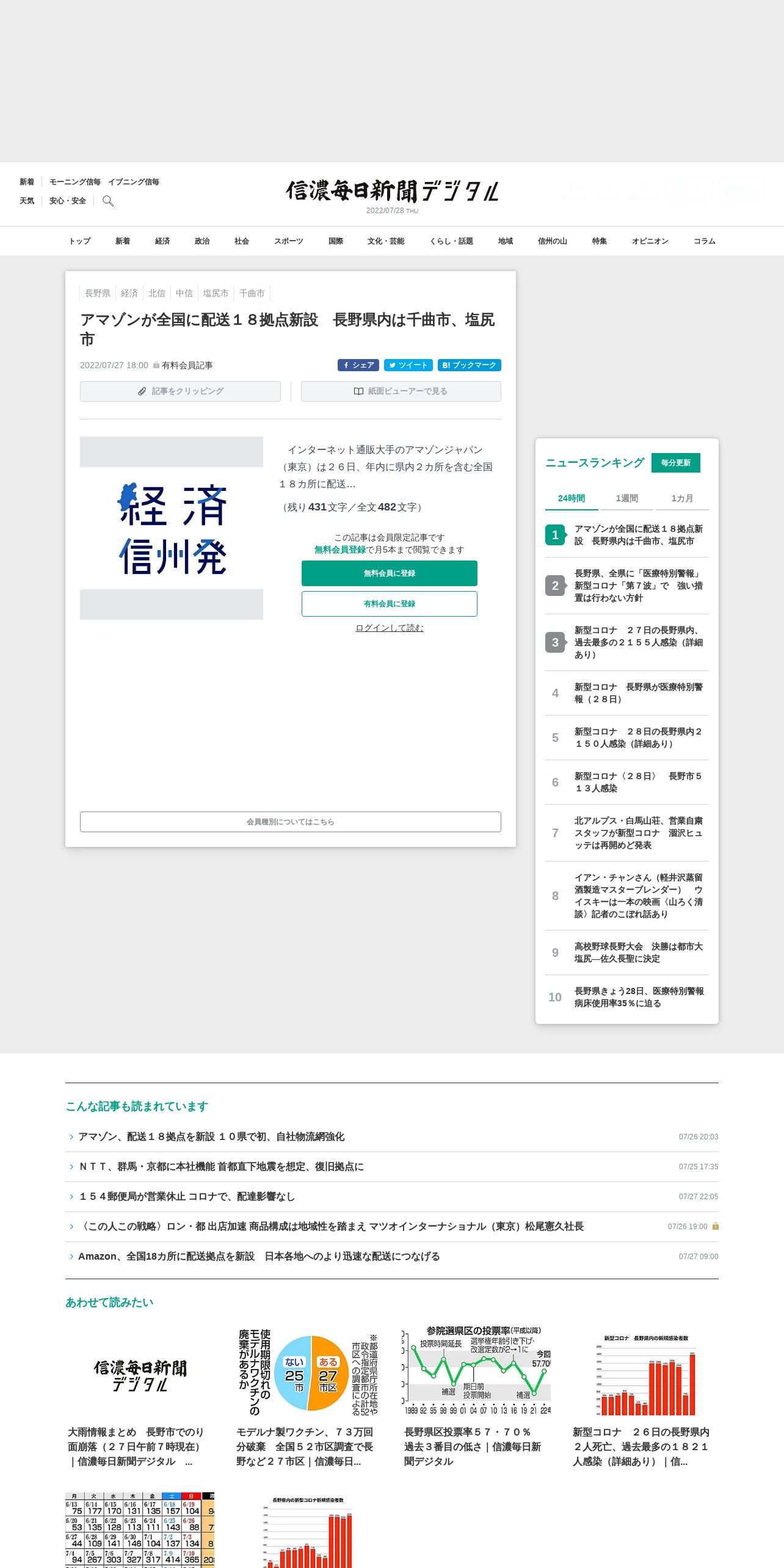Open 地域 navigation menu item
Image resolution: width=784 pixels, height=1568 pixels.
(x=506, y=241)
